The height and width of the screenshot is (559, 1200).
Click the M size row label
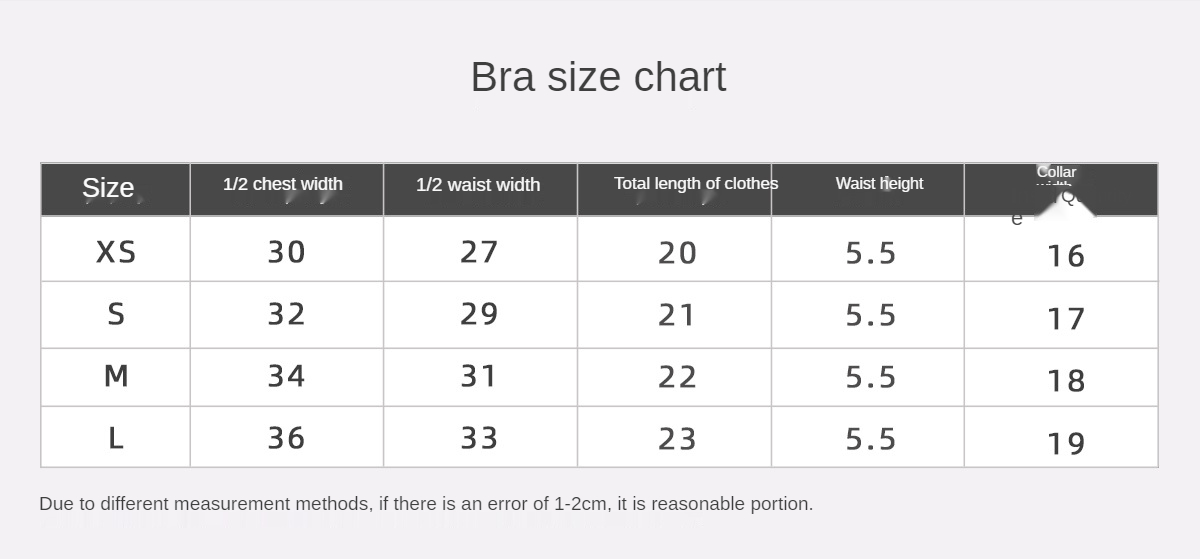coord(116,376)
